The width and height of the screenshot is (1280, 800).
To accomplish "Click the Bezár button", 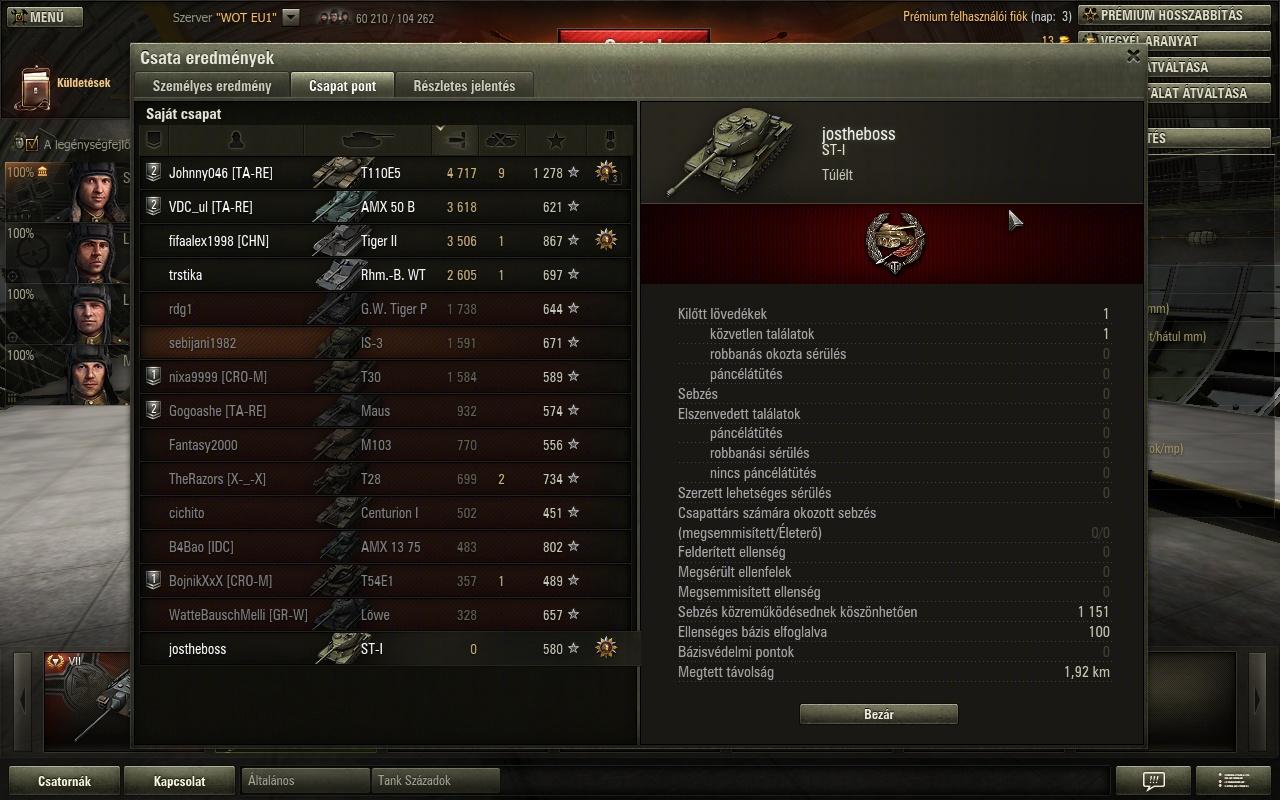I will click(879, 714).
